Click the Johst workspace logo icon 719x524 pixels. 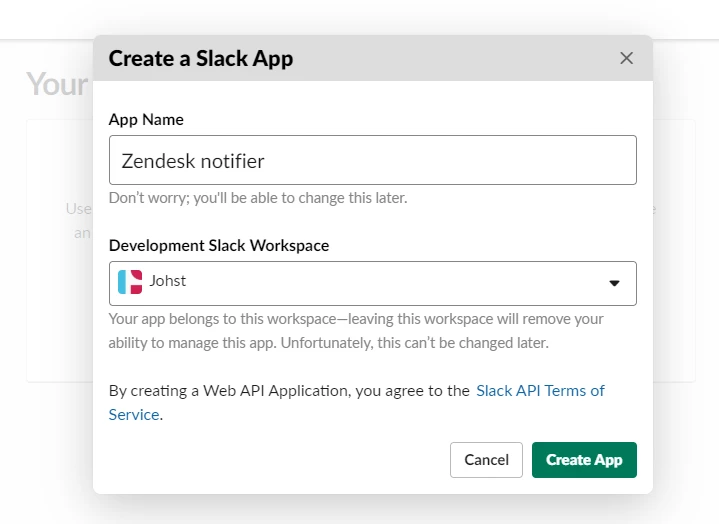tap(129, 282)
